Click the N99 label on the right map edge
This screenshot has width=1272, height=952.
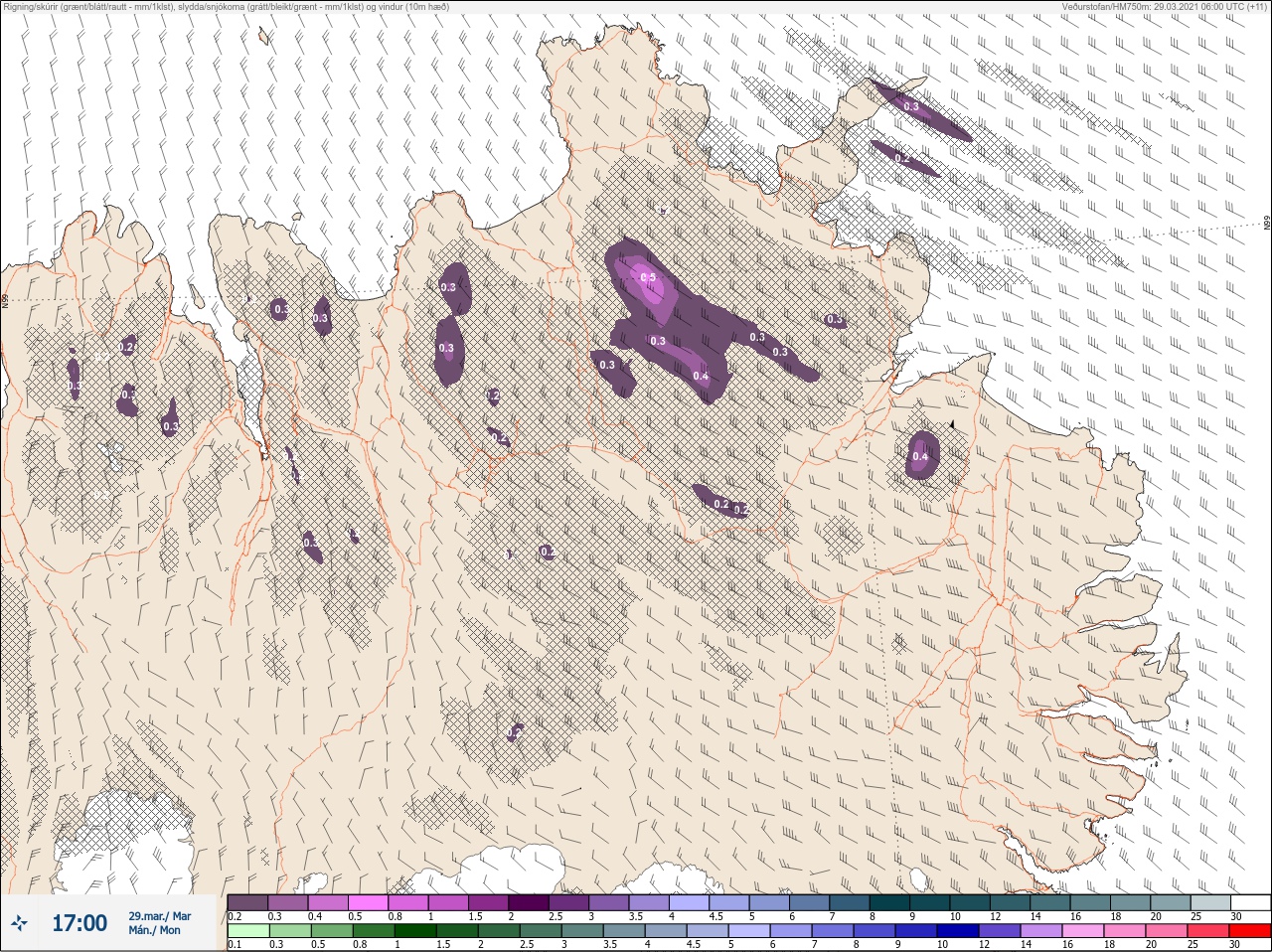1267,224
